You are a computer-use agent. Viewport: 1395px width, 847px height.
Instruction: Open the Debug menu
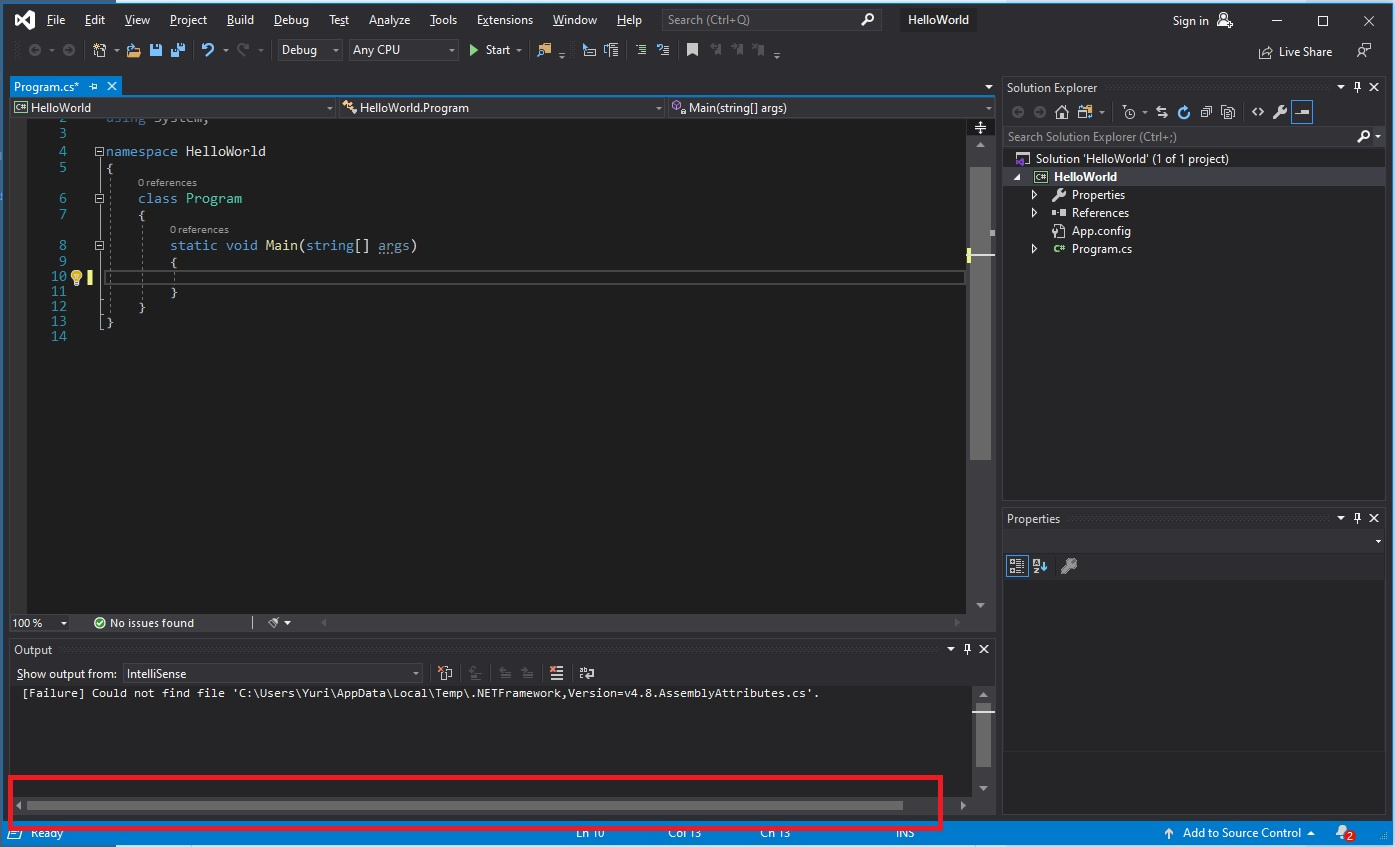[x=291, y=20]
